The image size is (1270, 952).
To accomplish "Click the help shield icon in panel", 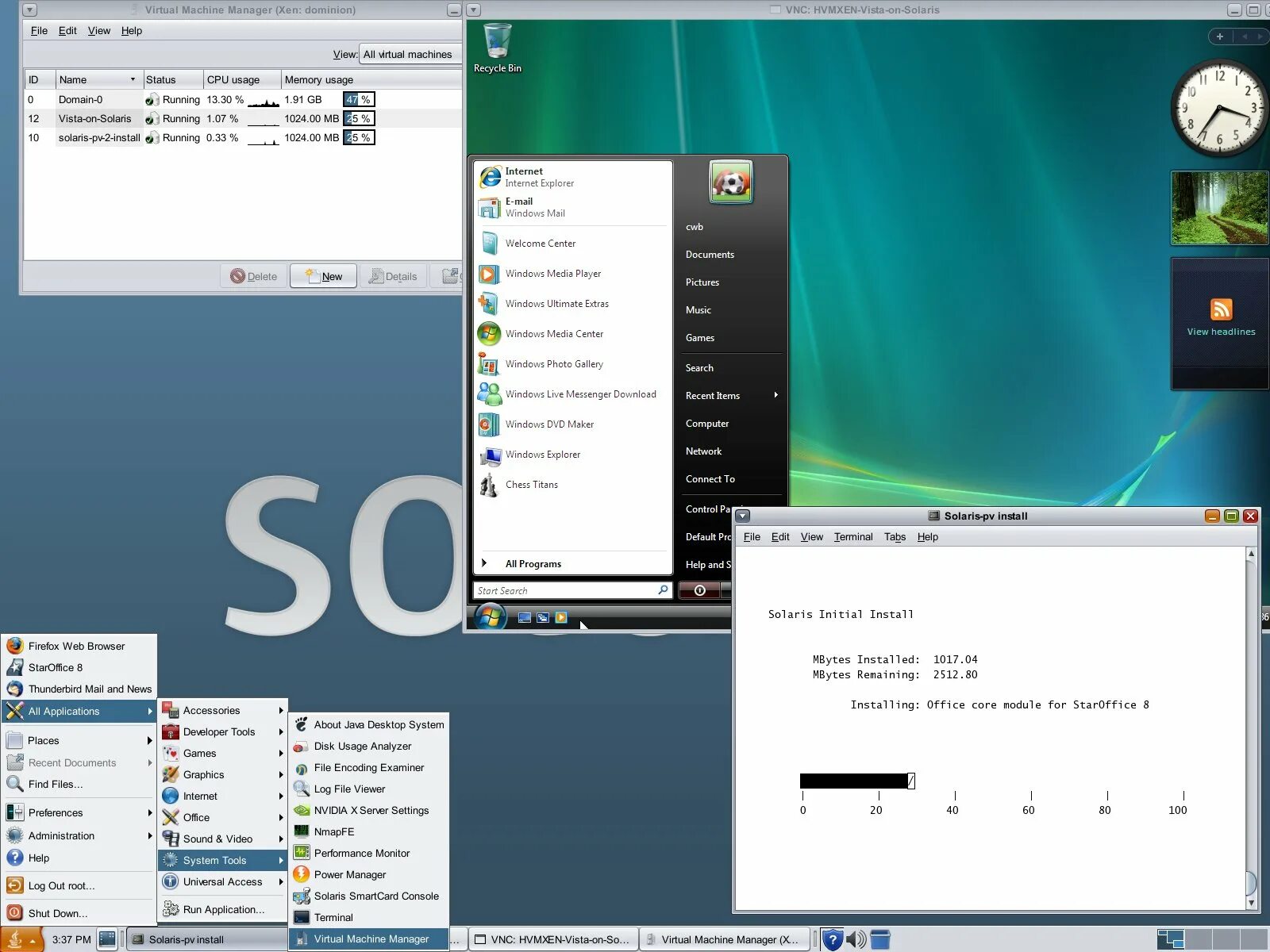I will (832, 940).
